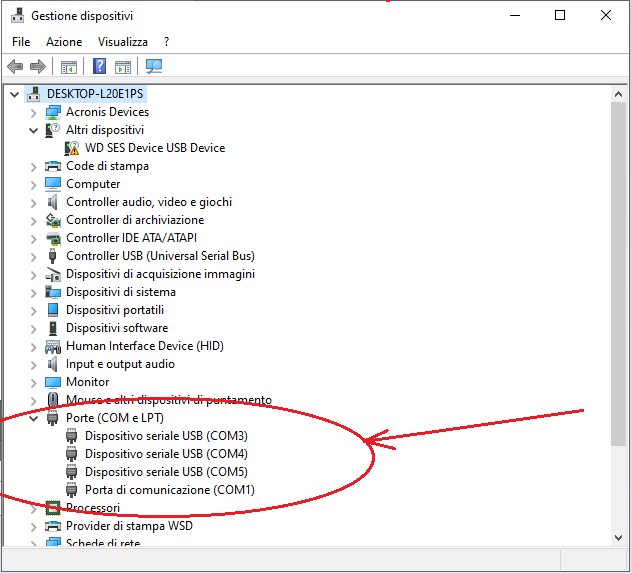Select the Dispositivi portatili label
The width and height of the screenshot is (632, 574).
pos(115,310)
